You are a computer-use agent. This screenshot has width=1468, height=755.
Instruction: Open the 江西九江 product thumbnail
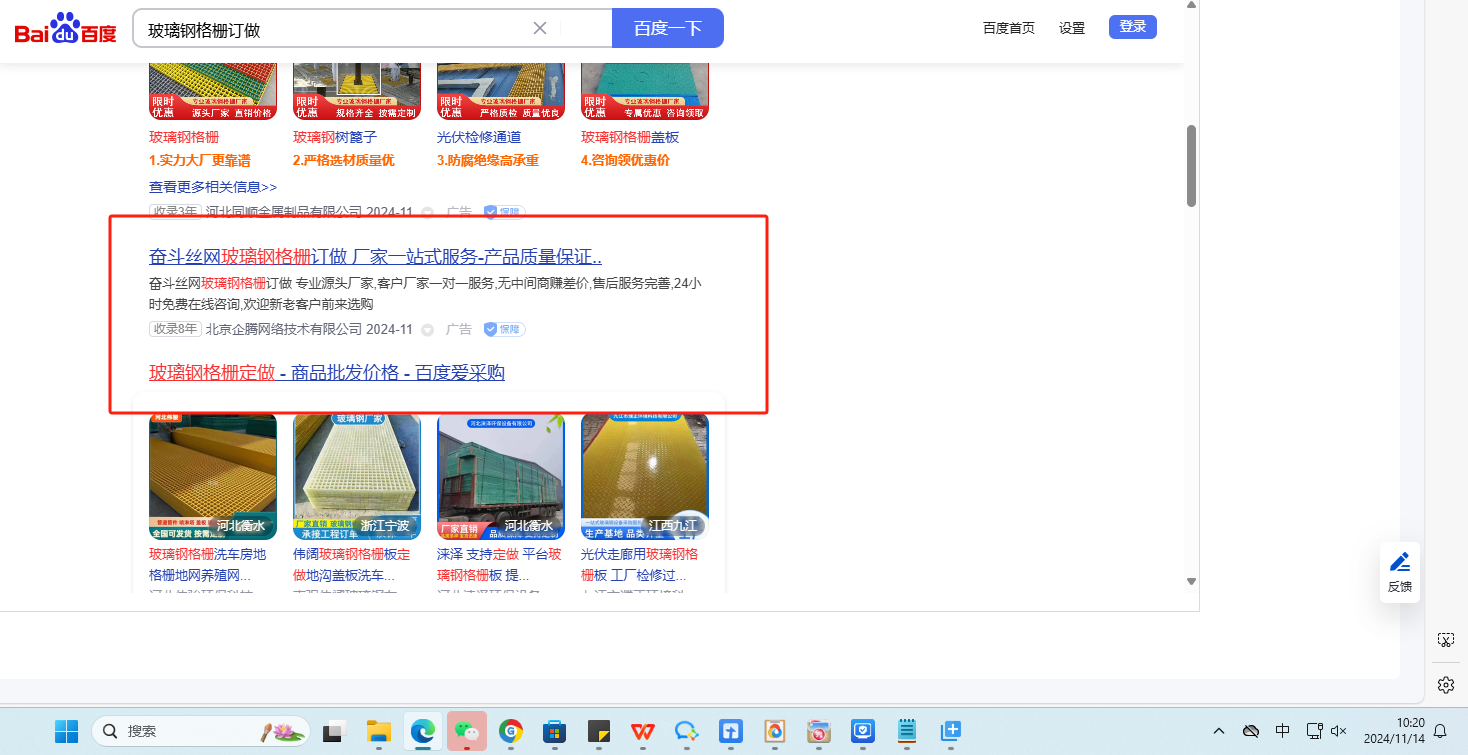point(645,476)
